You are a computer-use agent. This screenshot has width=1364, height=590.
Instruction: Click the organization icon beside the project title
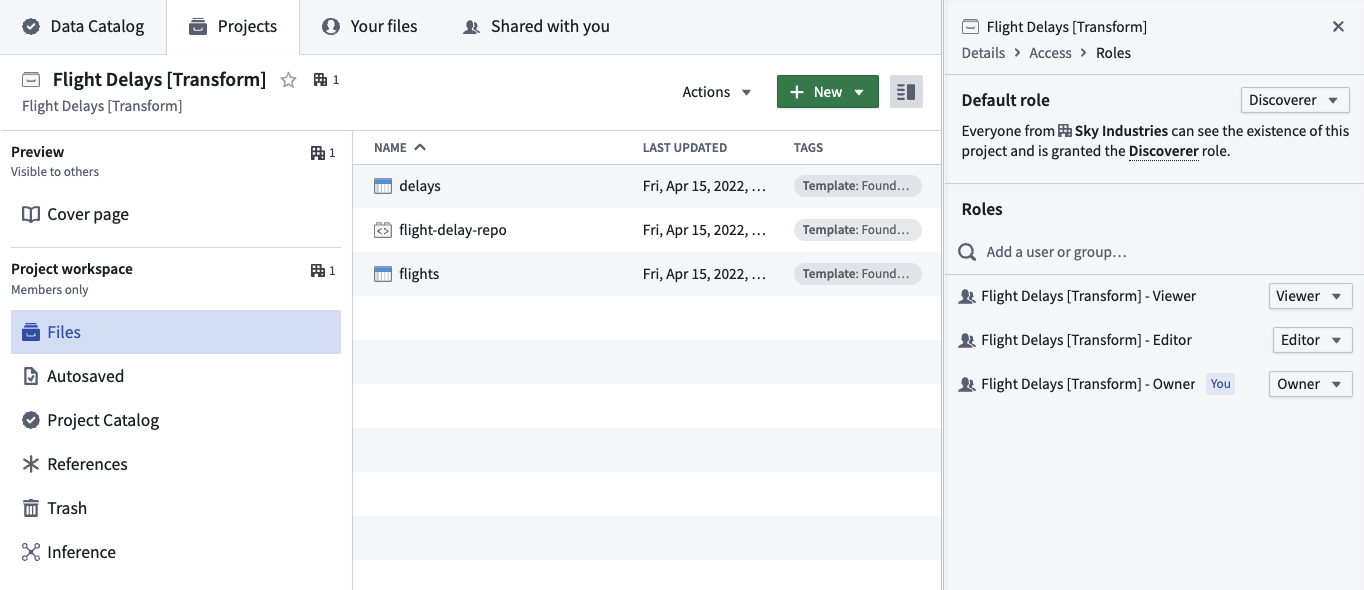[x=320, y=80]
